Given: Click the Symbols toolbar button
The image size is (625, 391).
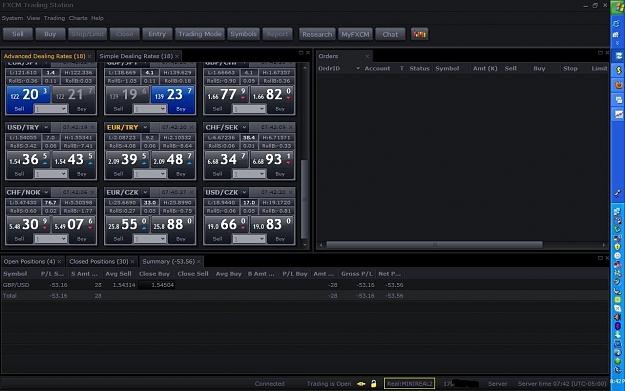Looking at the screenshot, I should (x=243, y=34).
